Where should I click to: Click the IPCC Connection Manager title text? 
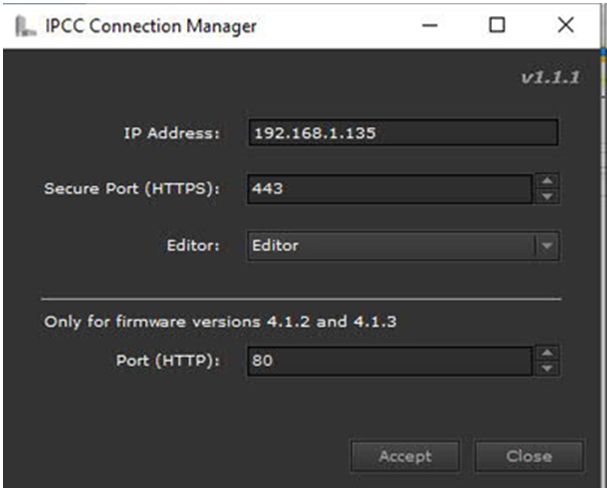pos(151,26)
